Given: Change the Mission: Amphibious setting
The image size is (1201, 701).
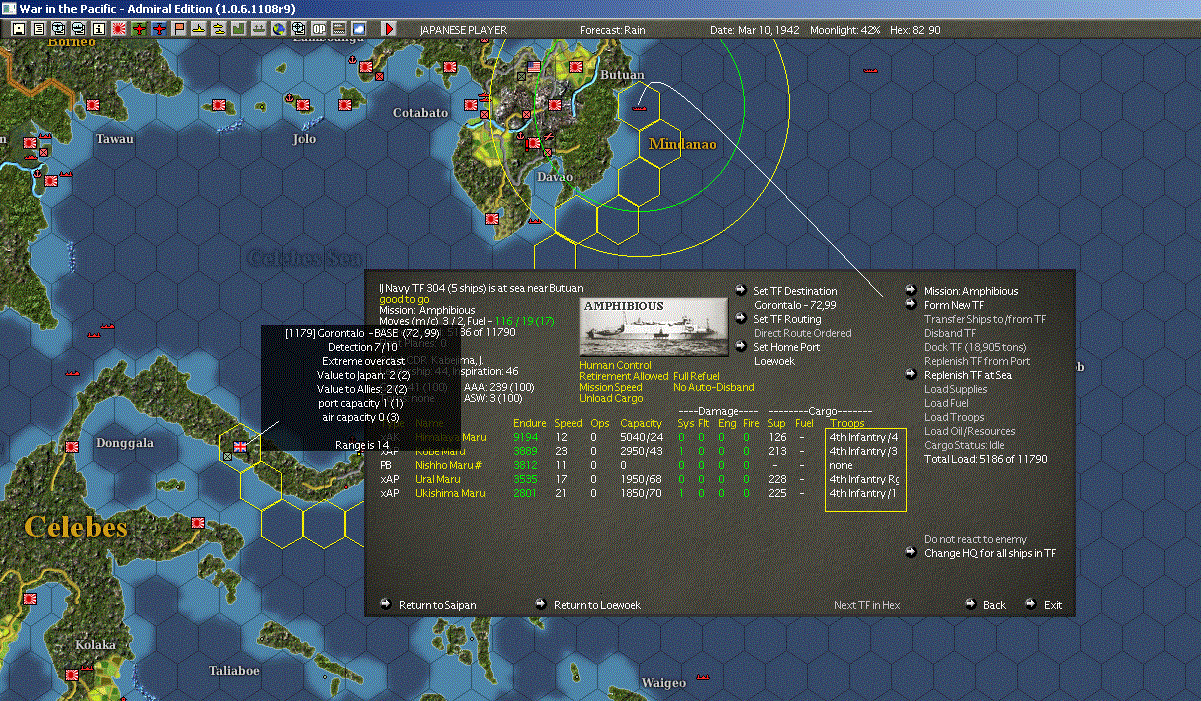Looking at the screenshot, I should pyautogui.click(x=971, y=291).
